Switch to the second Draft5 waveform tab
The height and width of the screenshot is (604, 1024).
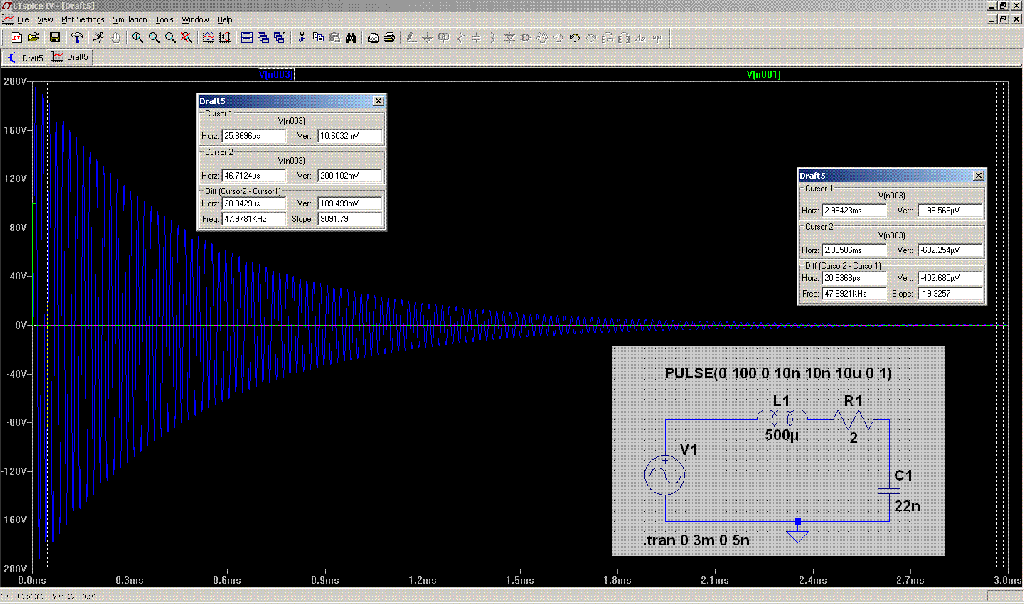[x=71, y=57]
